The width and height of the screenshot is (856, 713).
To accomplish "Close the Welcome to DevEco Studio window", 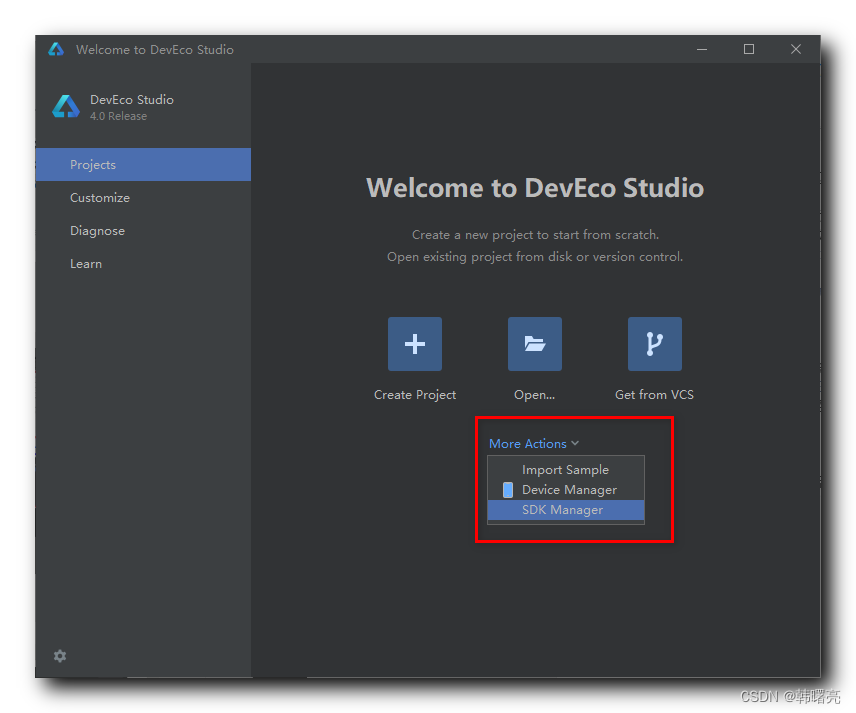I will click(796, 49).
